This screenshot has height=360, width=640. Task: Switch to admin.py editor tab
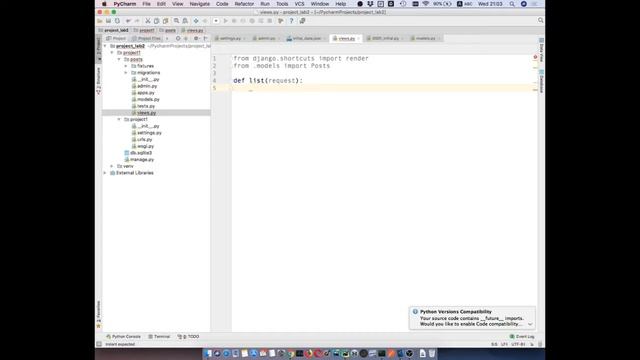click(x=266, y=38)
